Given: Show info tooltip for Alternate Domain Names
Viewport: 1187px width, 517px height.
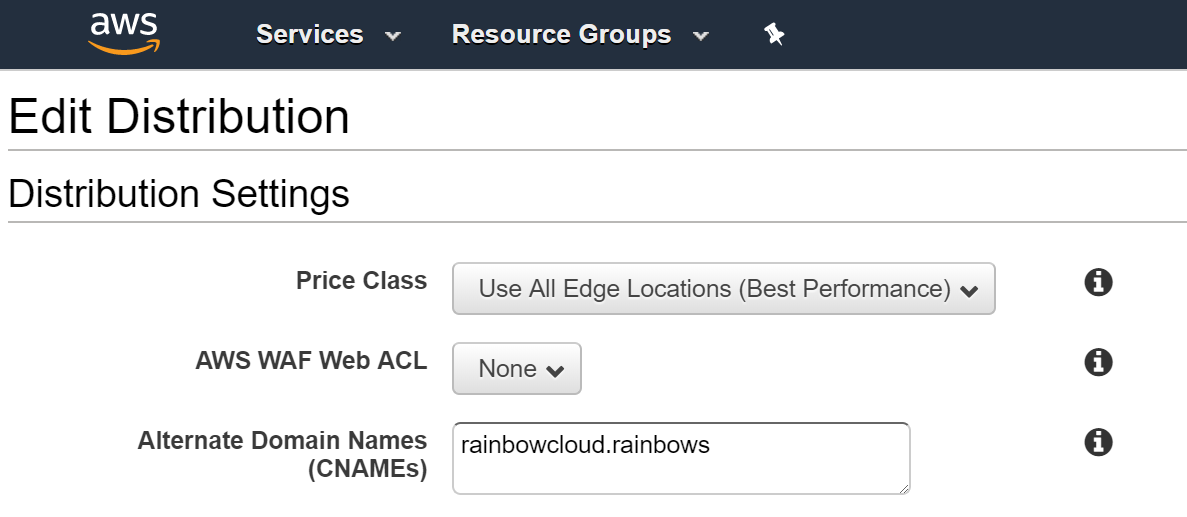Looking at the screenshot, I should coord(1098,441).
